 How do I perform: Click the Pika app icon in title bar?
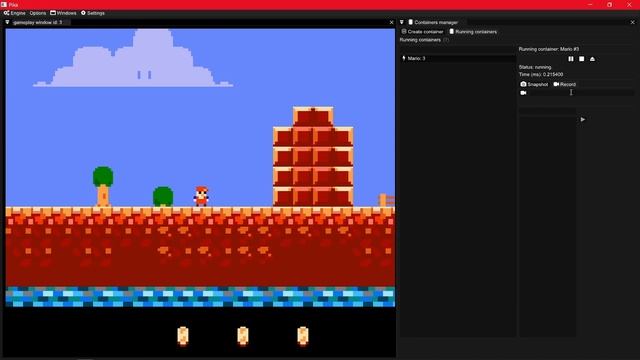coord(4,4)
